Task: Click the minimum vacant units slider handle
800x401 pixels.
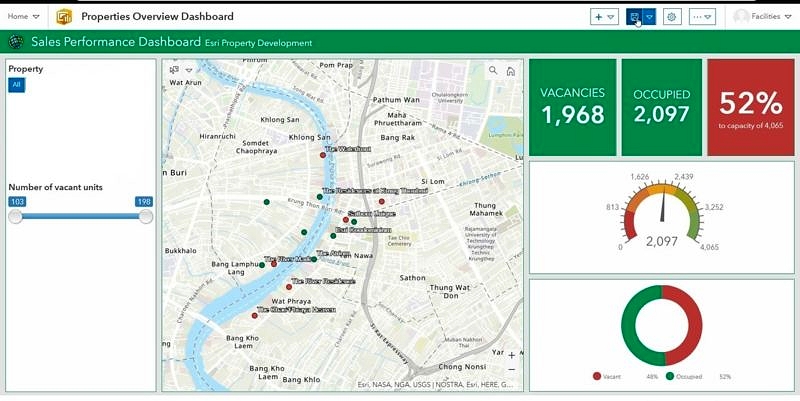Action: click(x=16, y=217)
